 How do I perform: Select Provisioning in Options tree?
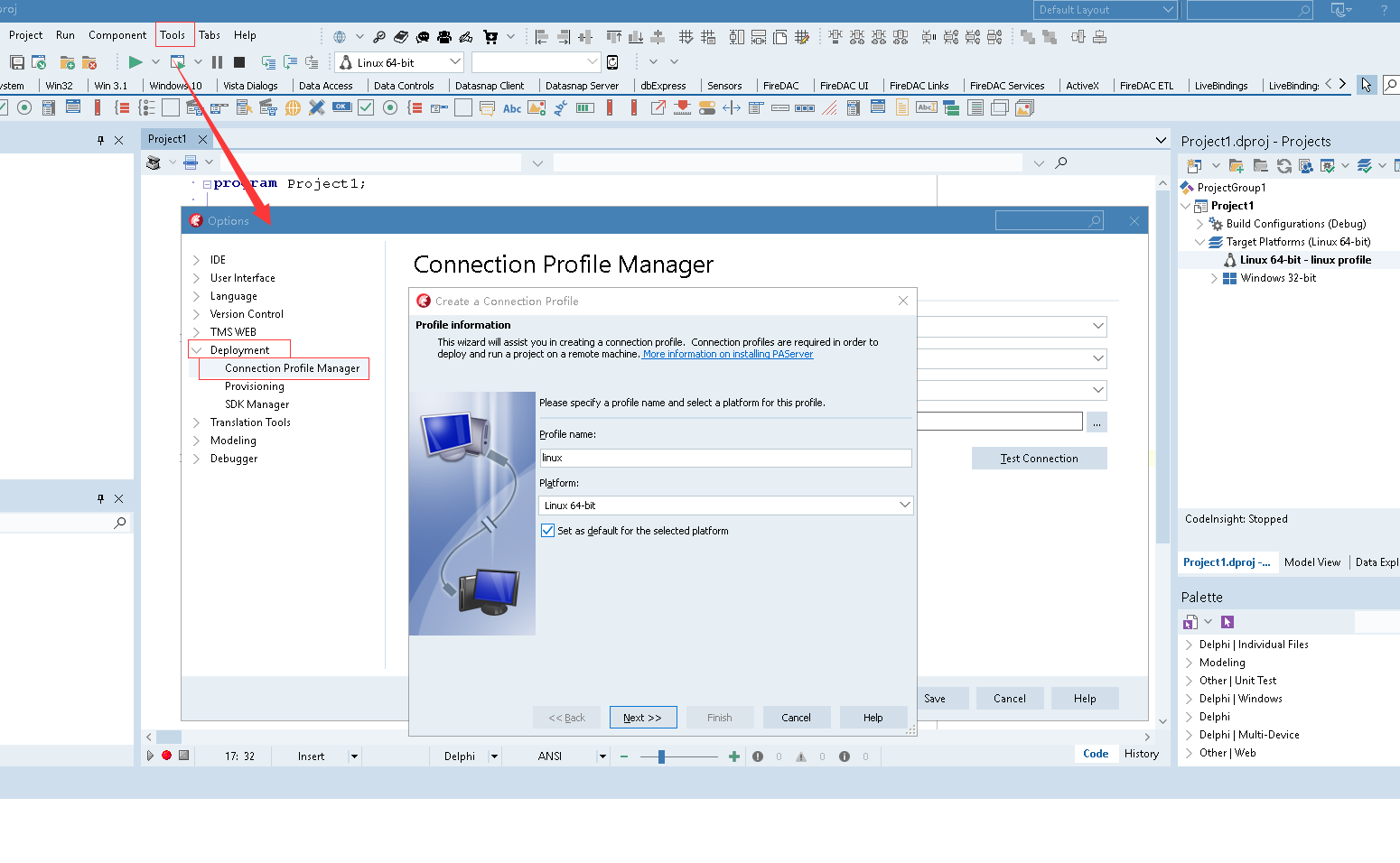(x=254, y=386)
